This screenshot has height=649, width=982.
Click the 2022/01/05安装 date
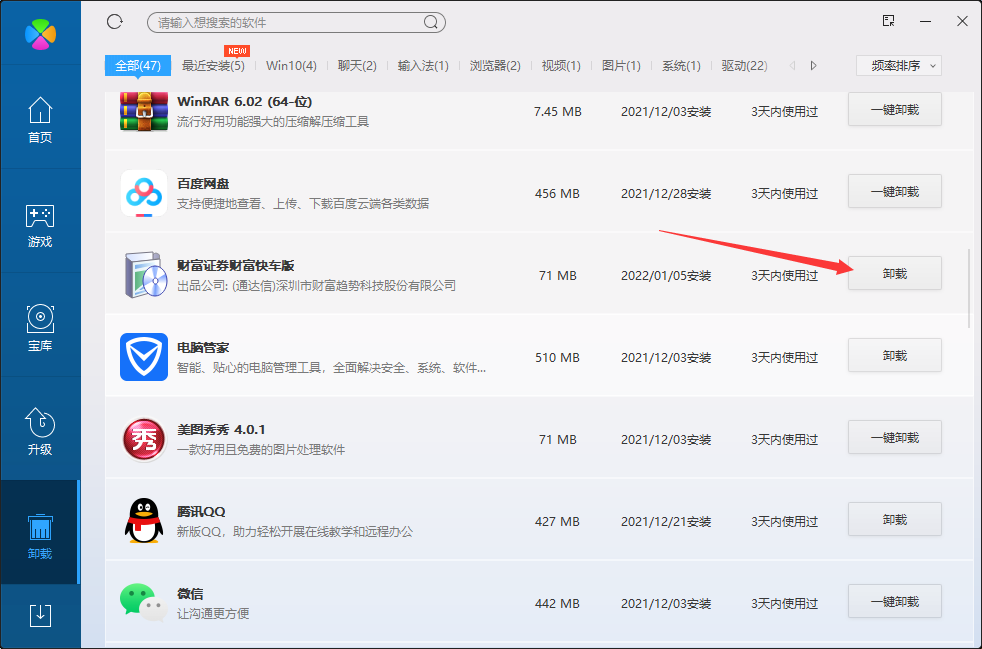666,276
